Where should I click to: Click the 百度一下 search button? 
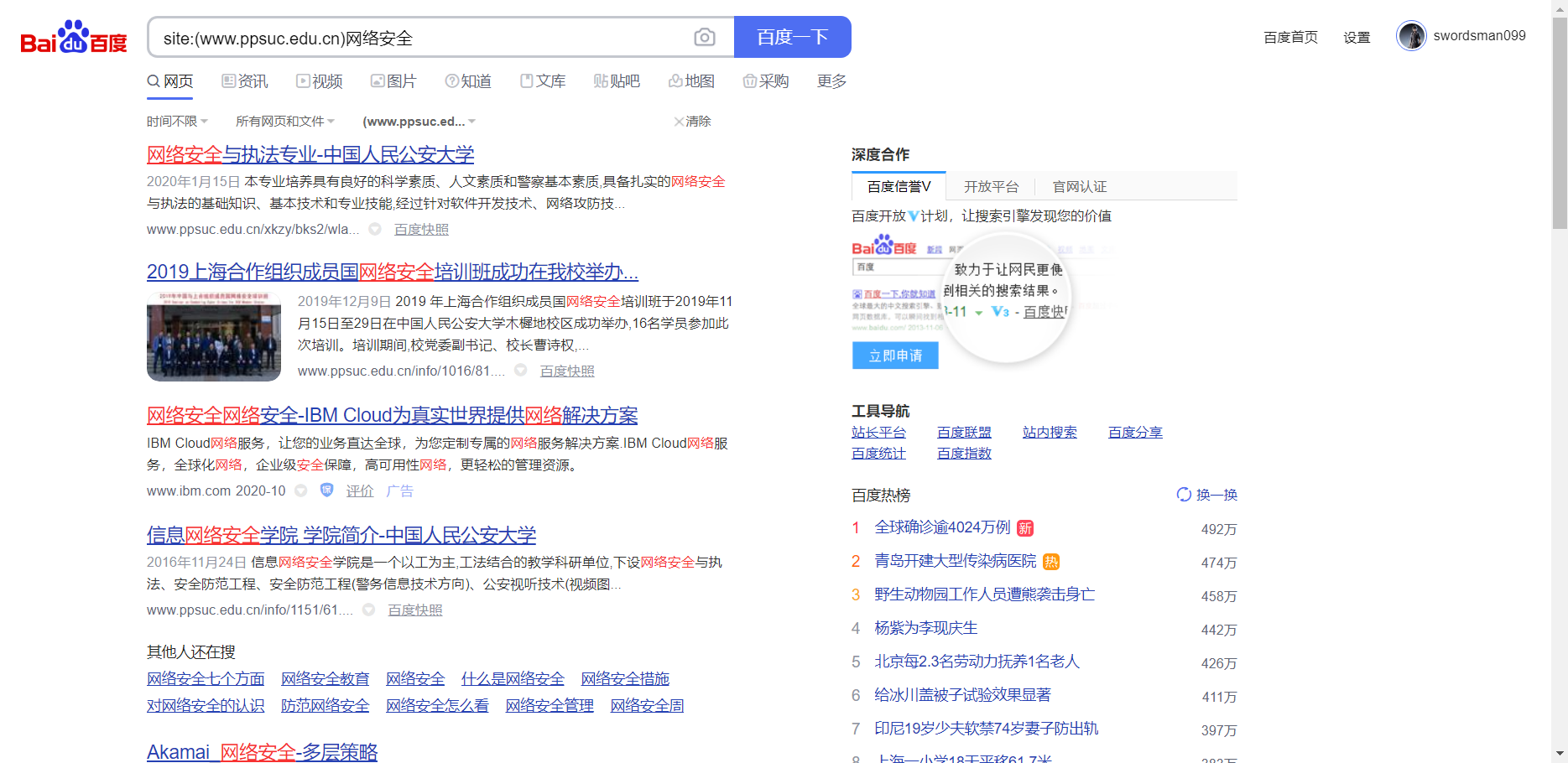click(793, 37)
